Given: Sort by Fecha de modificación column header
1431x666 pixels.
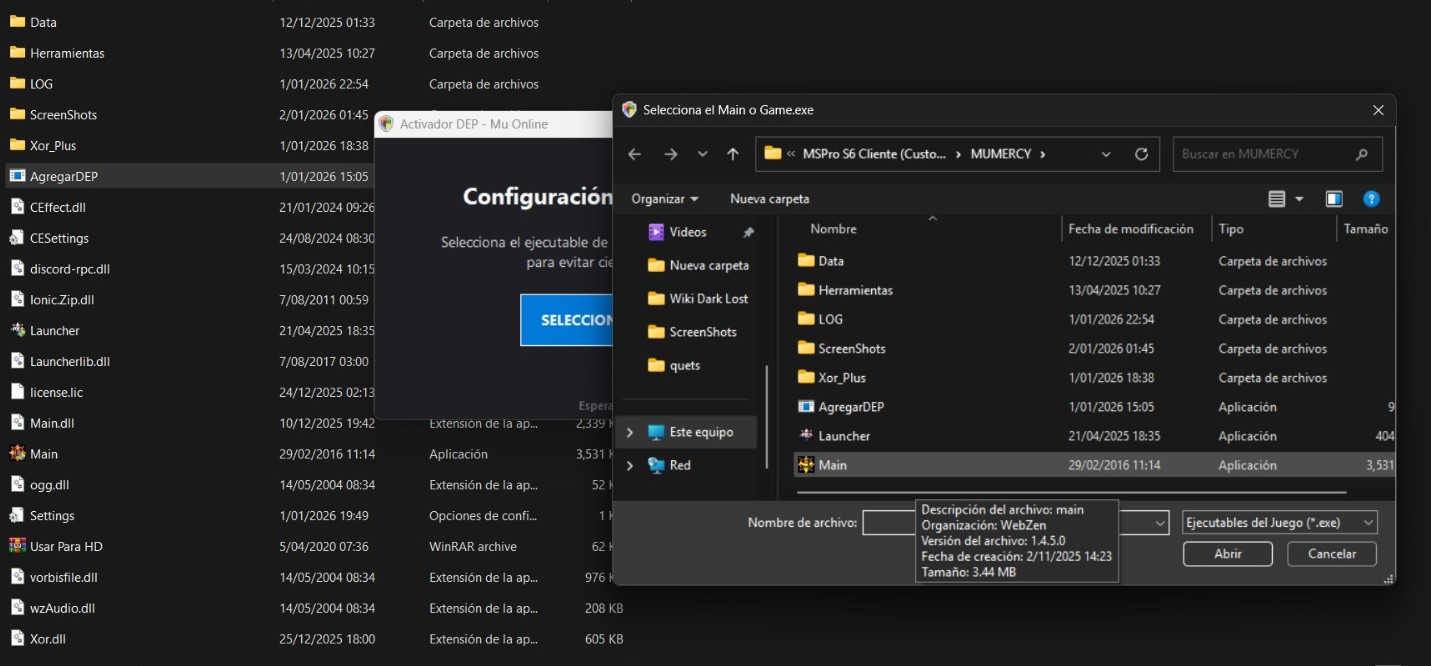Looking at the screenshot, I should (x=1130, y=229).
